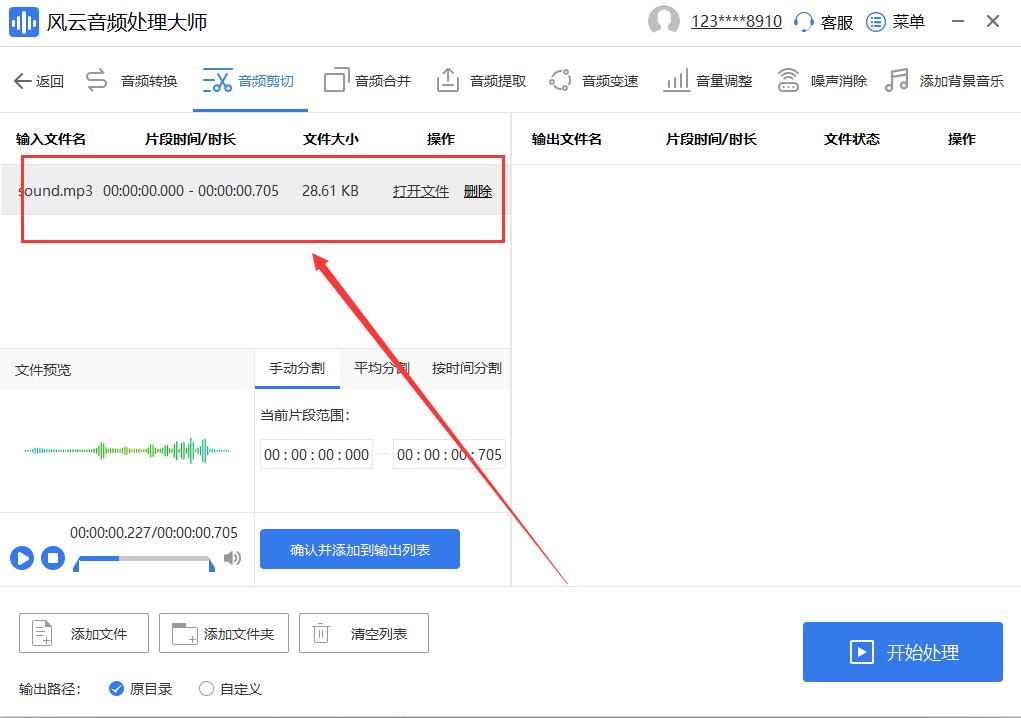Screen dimensions: 1021x718
Task: Click the logged-in account 123****8910
Action: point(736,21)
